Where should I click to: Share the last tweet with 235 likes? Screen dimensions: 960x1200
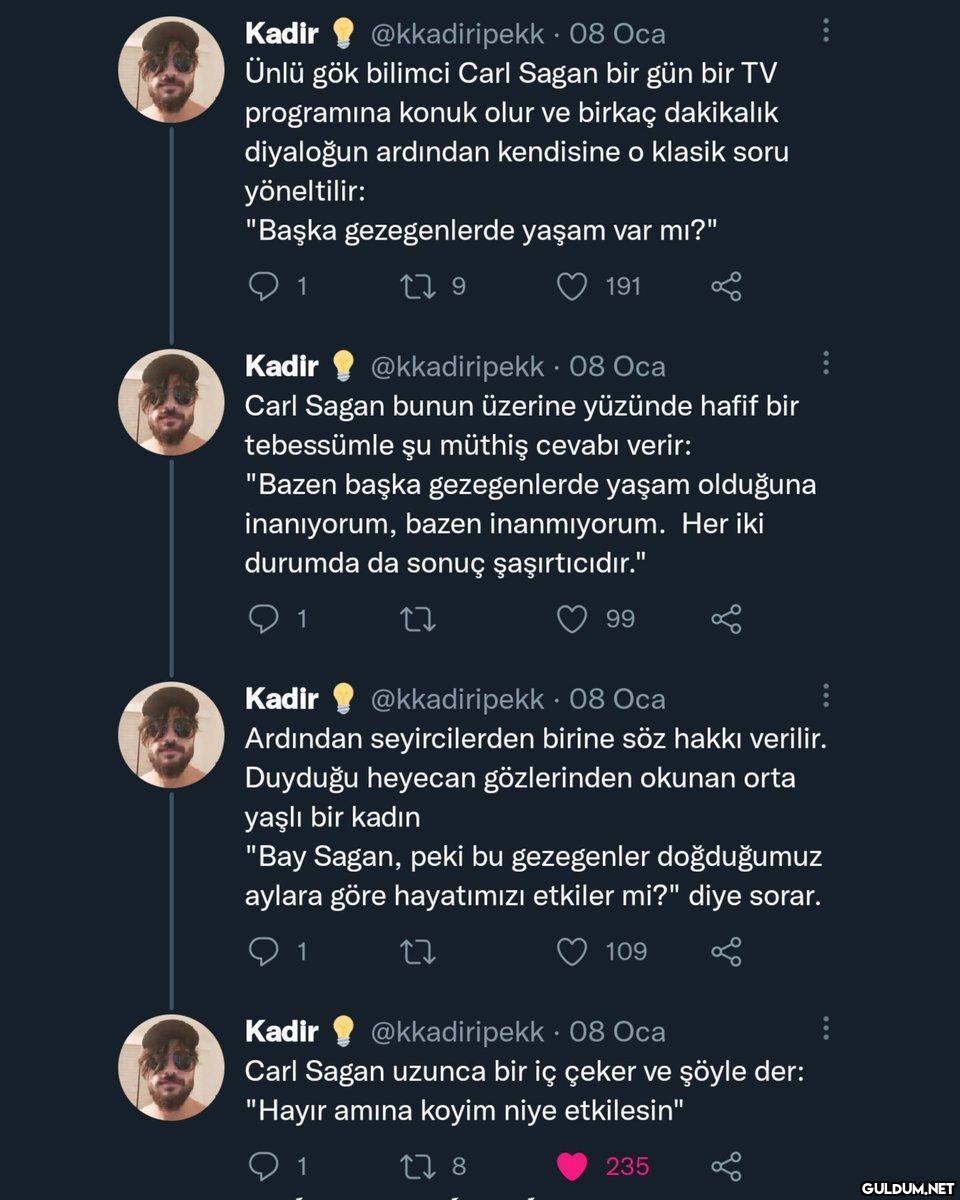click(726, 1166)
